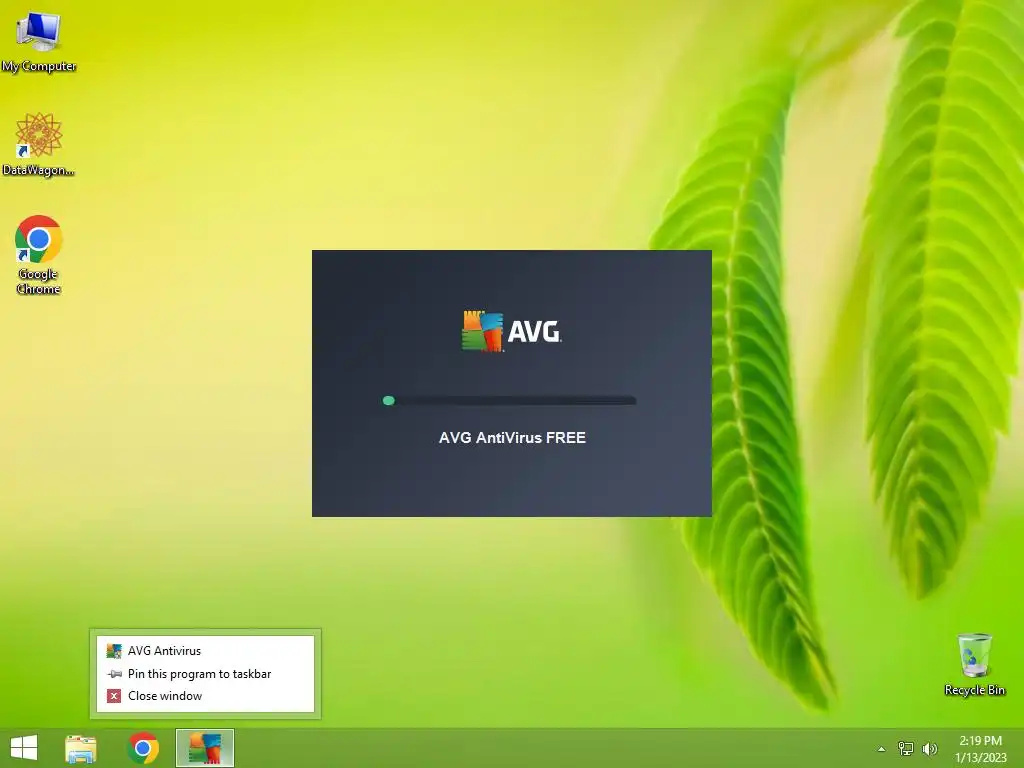
Task: Open the network icon in system tray
Action: point(906,748)
